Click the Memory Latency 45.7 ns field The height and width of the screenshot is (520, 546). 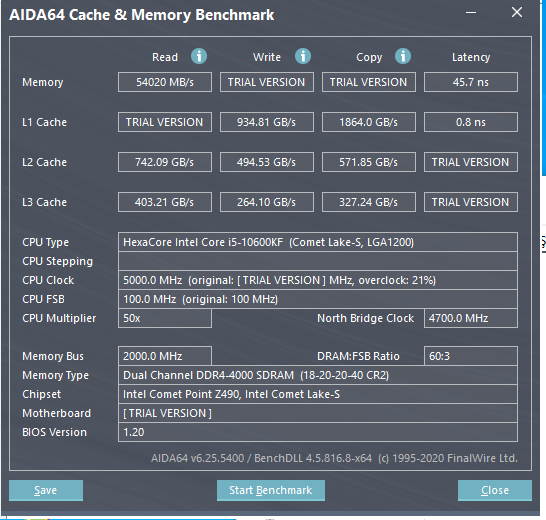tap(471, 82)
